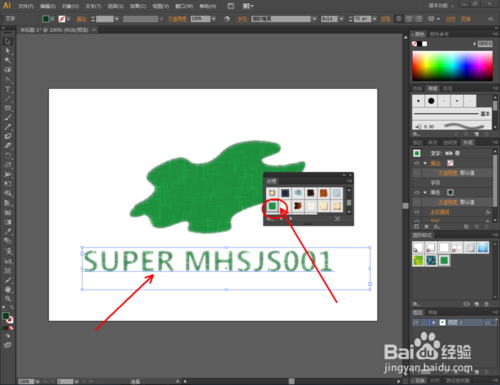Select the Selection tool in toolbox

pos(8,41)
